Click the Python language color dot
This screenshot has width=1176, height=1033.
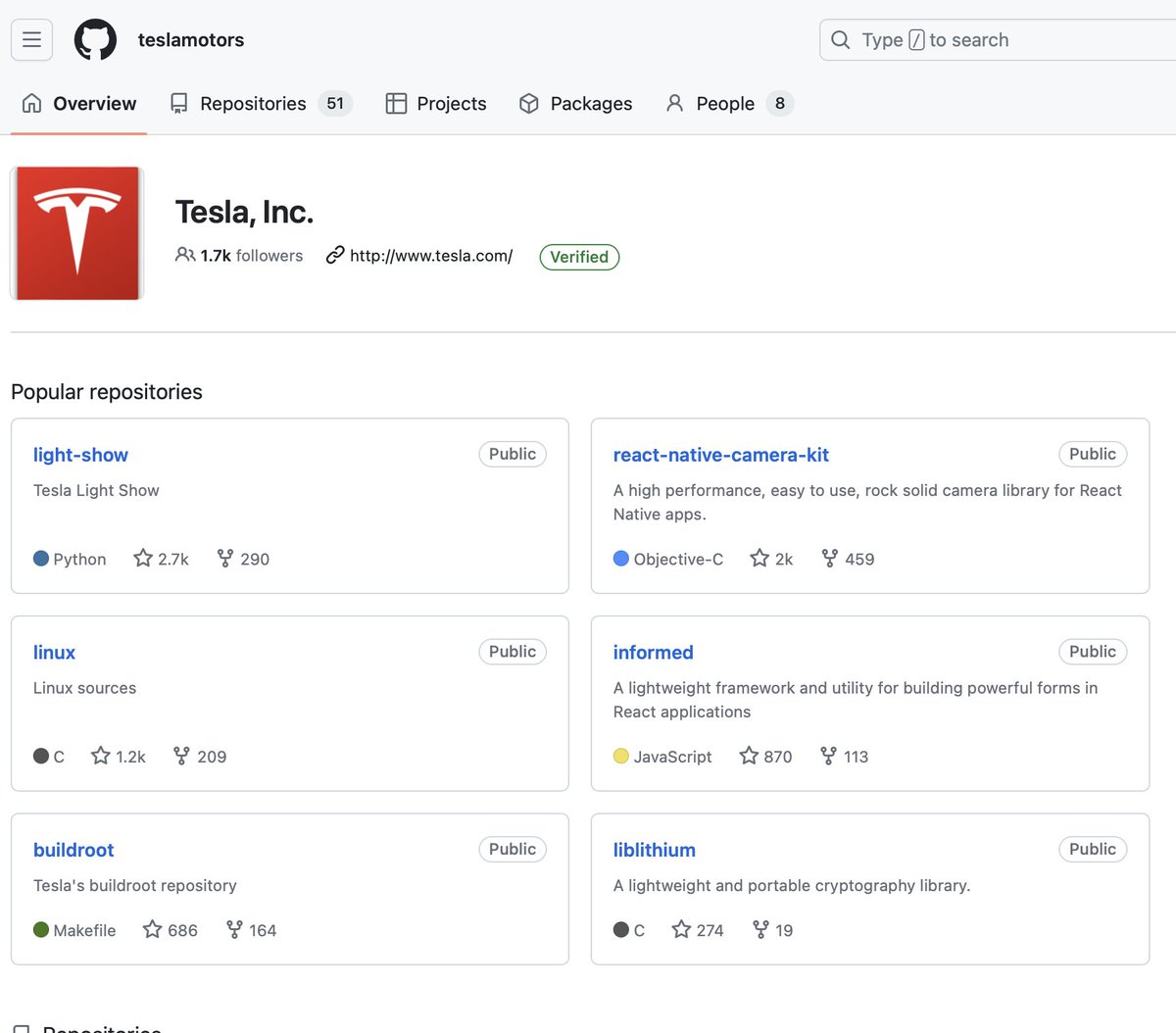[x=41, y=559]
